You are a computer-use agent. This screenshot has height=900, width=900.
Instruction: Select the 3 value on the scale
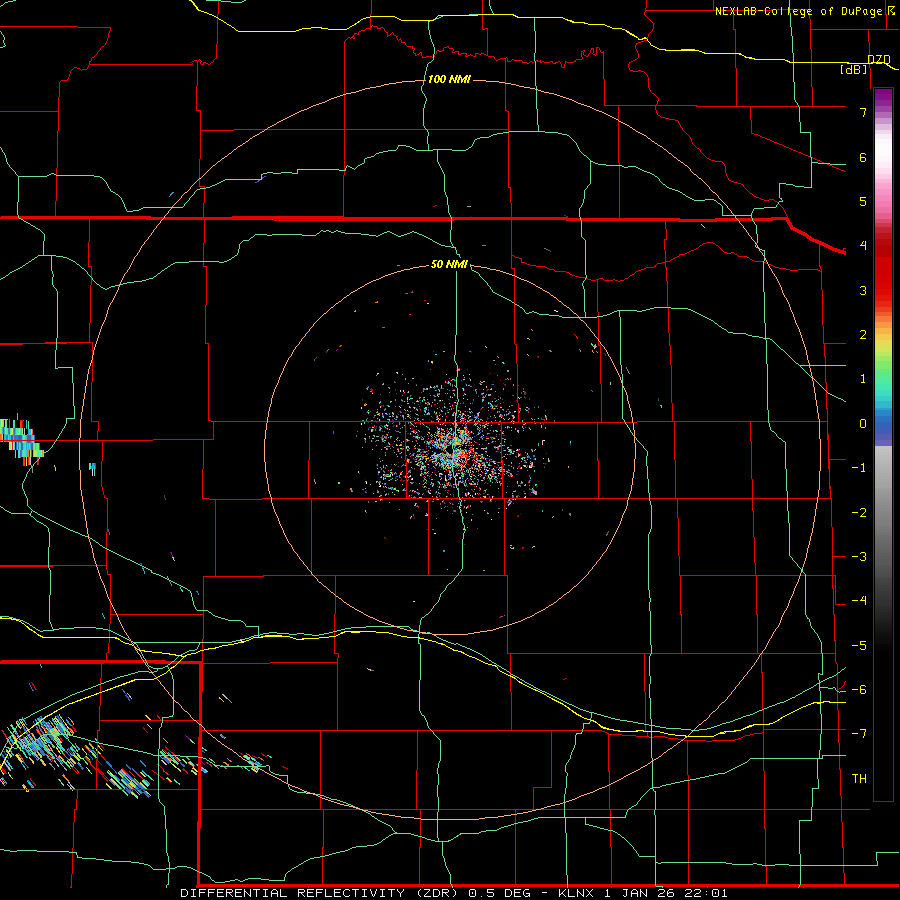(863, 290)
